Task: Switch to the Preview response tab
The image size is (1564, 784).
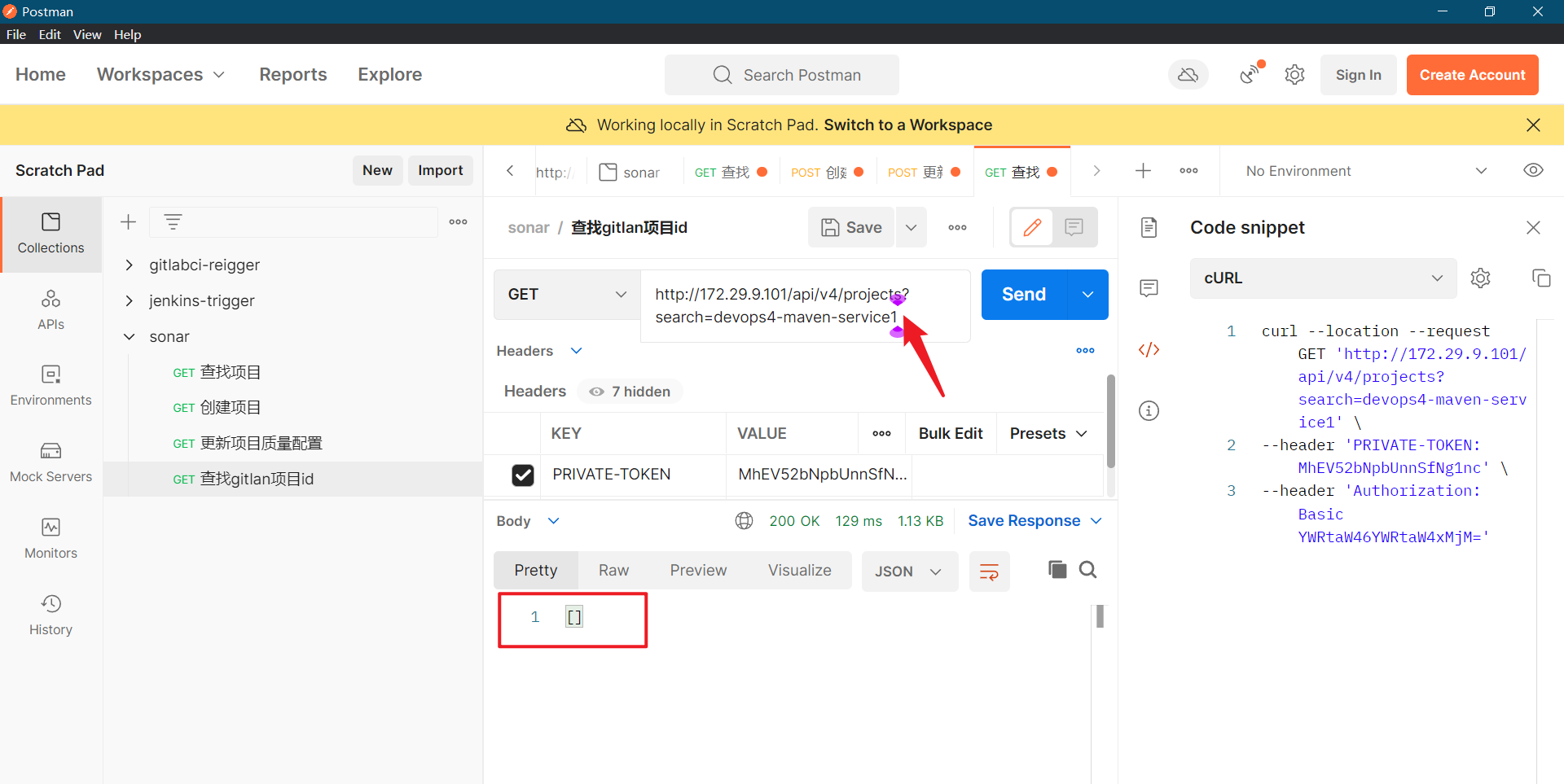Action: click(x=698, y=571)
